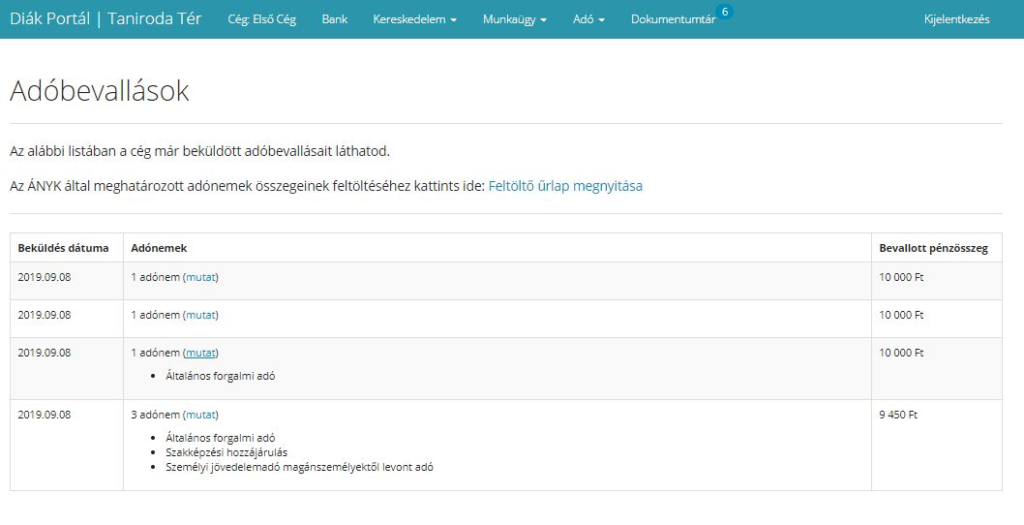Expand the Adó dropdown in navbar
The image size is (1024, 525).
[x=588, y=19]
